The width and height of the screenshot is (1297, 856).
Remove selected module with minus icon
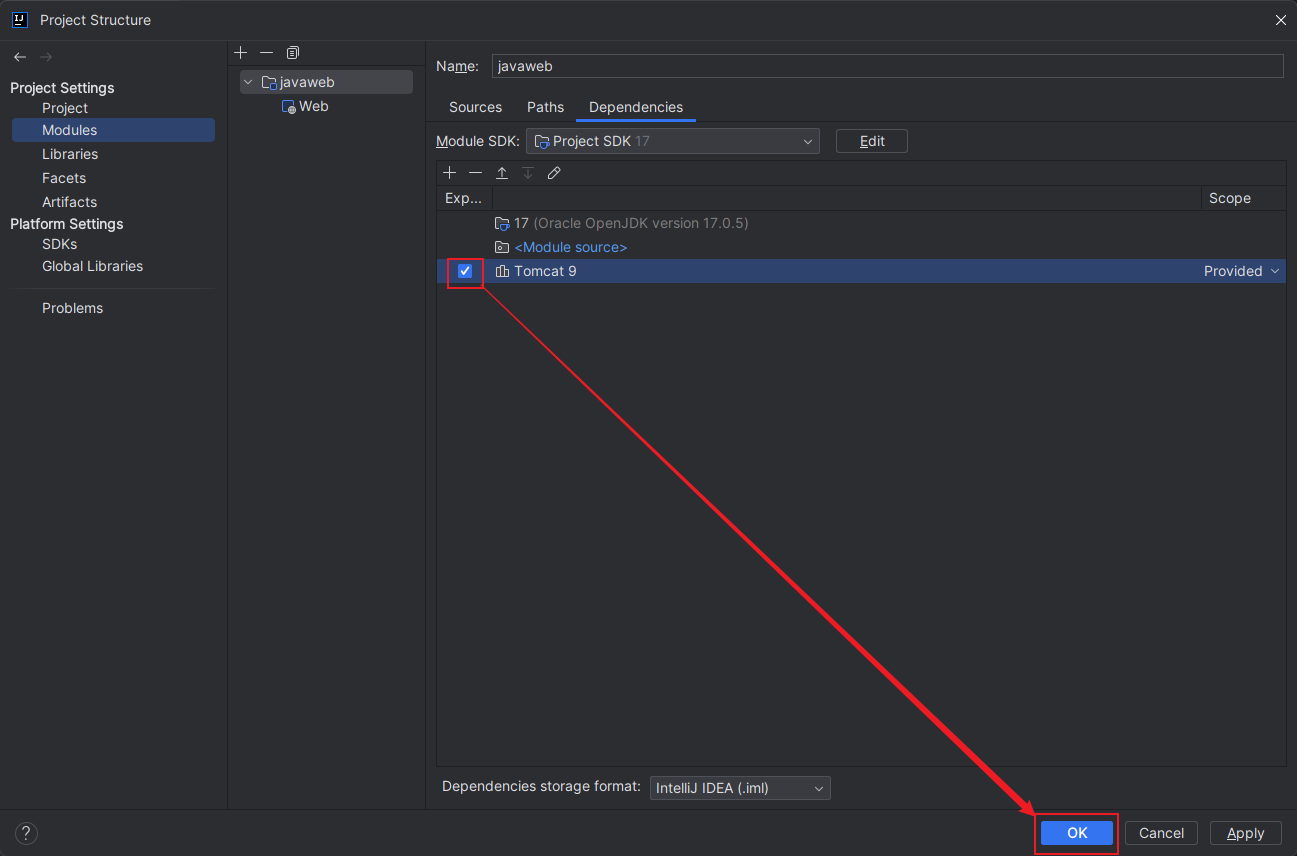point(266,52)
